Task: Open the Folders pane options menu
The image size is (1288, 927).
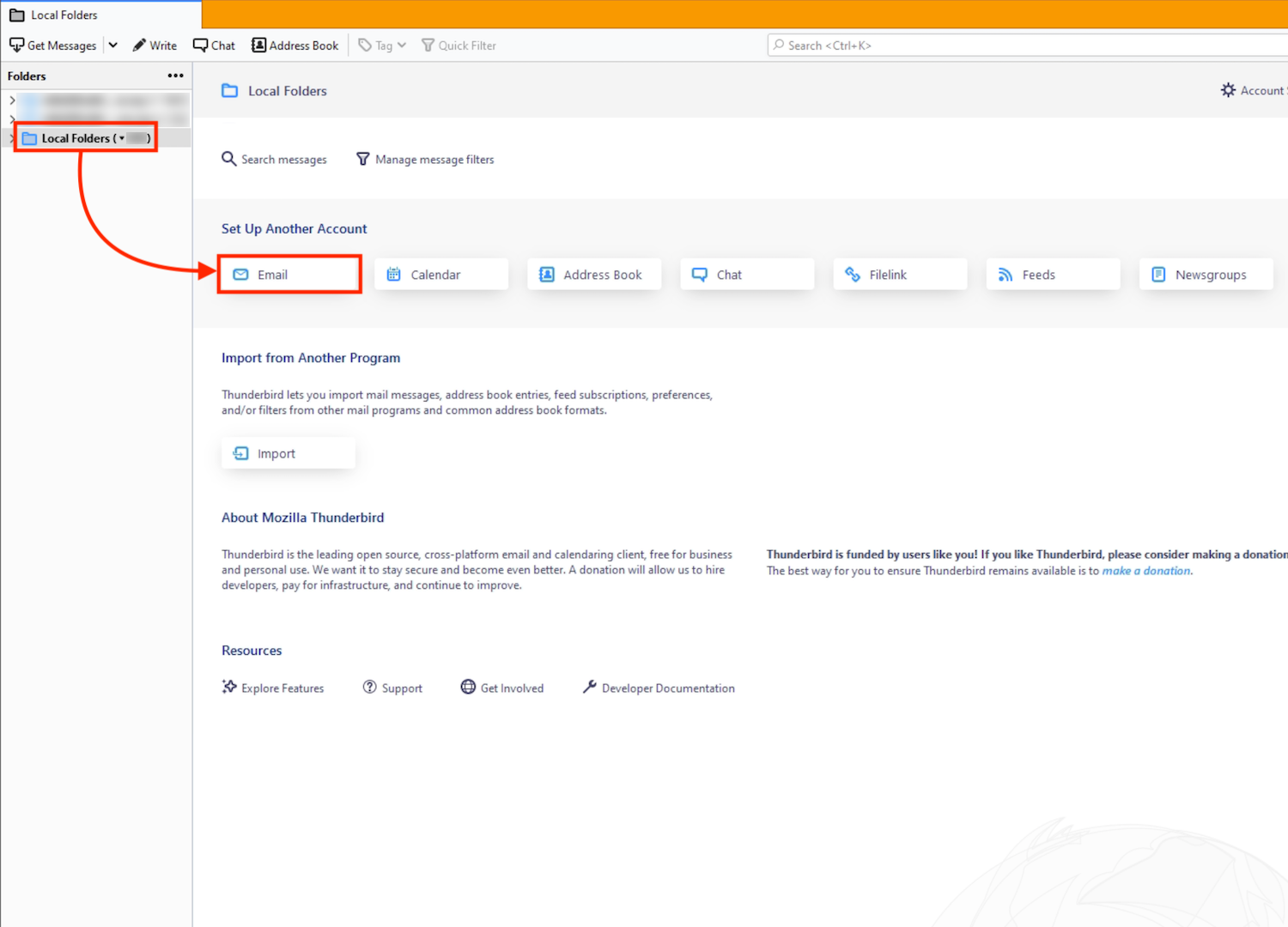Action: pyautogui.click(x=175, y=76)
